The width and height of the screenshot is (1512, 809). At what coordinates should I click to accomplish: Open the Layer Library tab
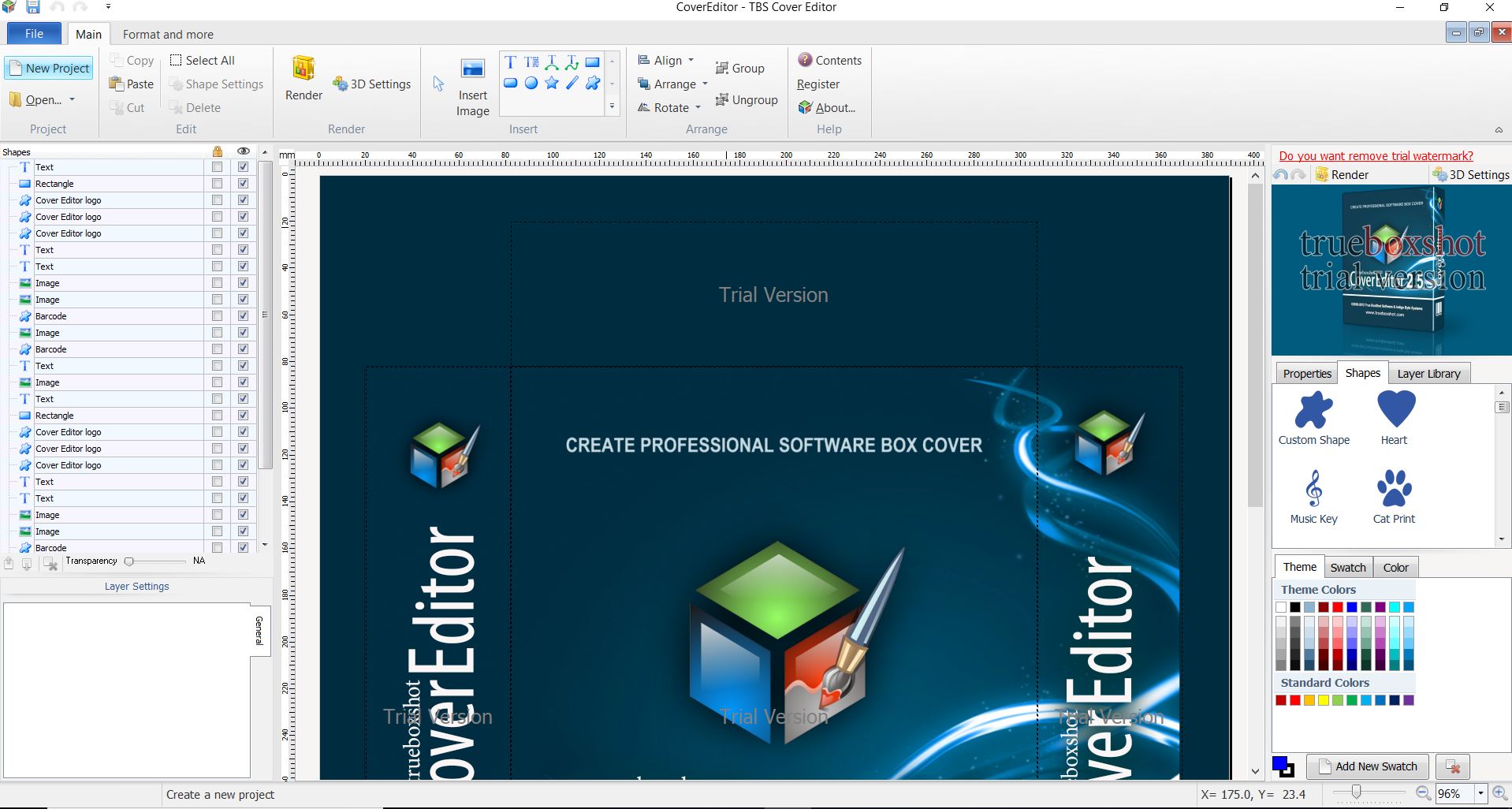[x=1428, y=374]
